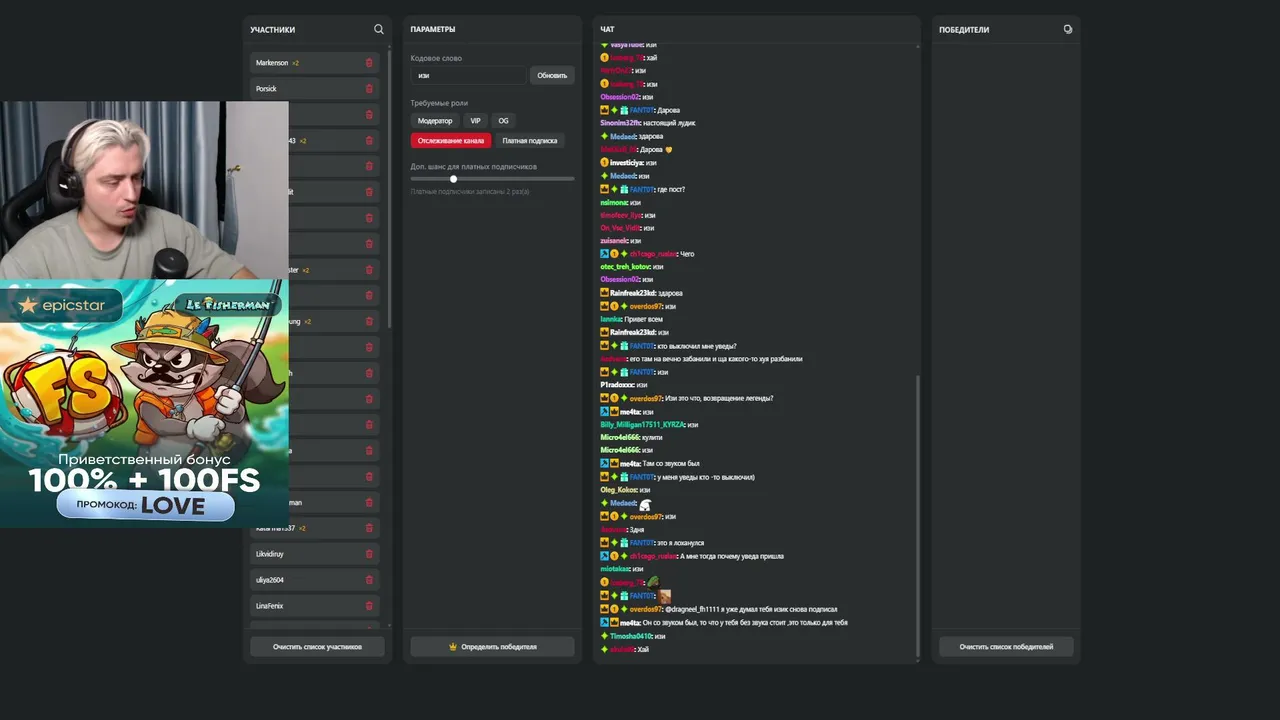Adjust the paid subscriber extra chance slider
1280x720 pixels.
click(x=493, y=179)
